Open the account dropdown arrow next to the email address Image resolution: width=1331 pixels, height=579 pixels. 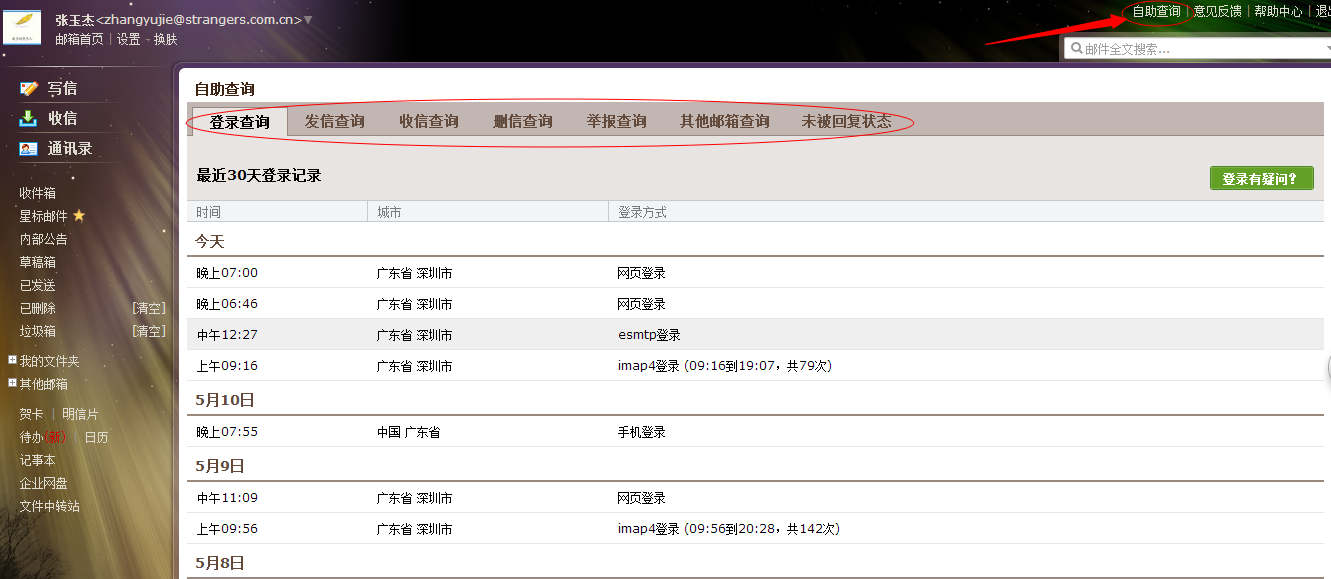(x=308, y=20)
